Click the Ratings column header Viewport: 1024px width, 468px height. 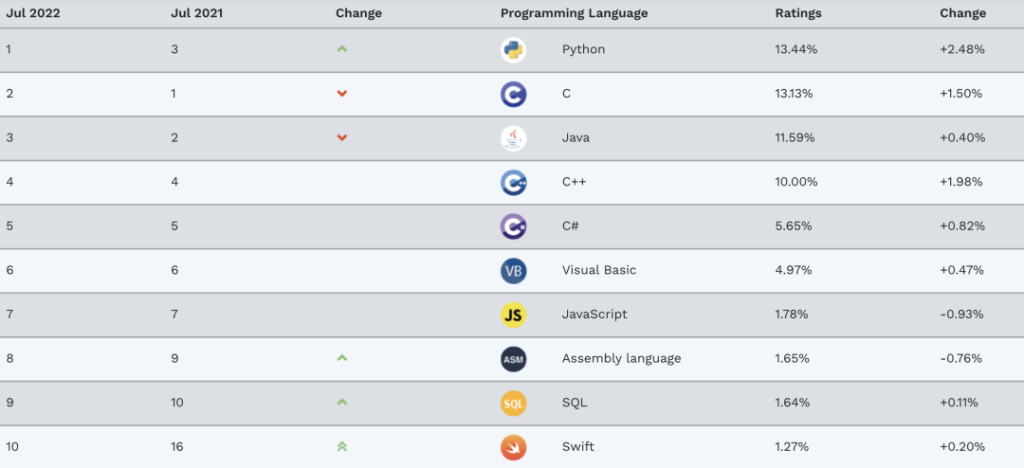click(x=798, y=13)
